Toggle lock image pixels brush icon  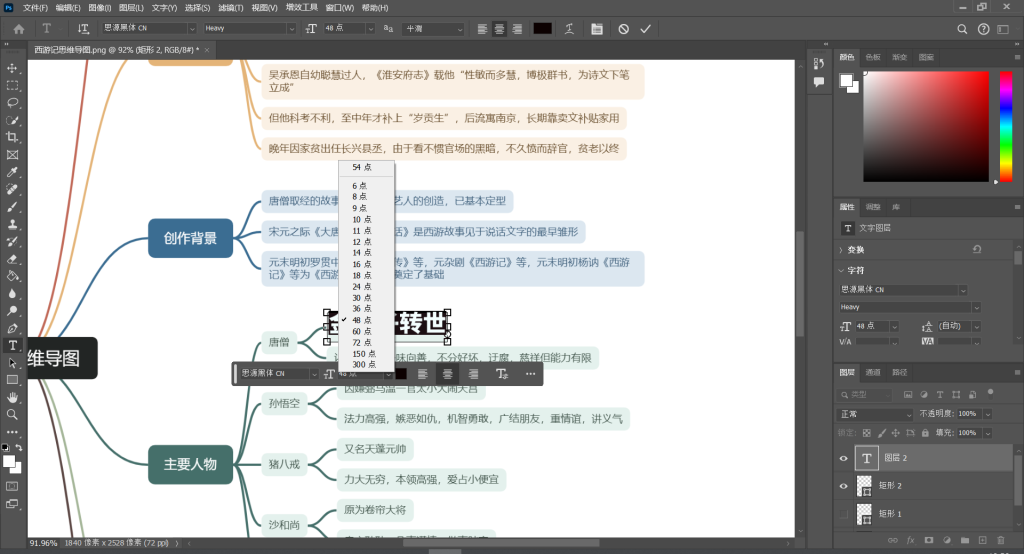[x=882, y=432]
